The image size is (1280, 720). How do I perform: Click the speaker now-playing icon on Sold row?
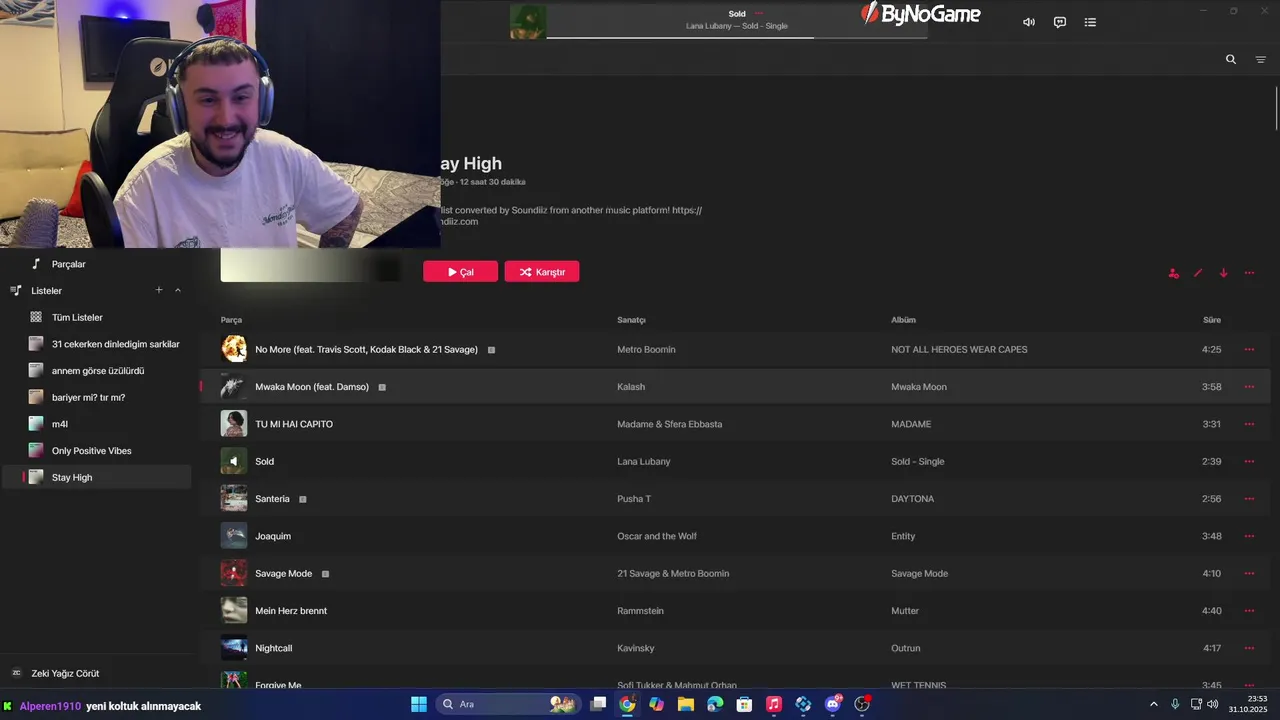233,461
